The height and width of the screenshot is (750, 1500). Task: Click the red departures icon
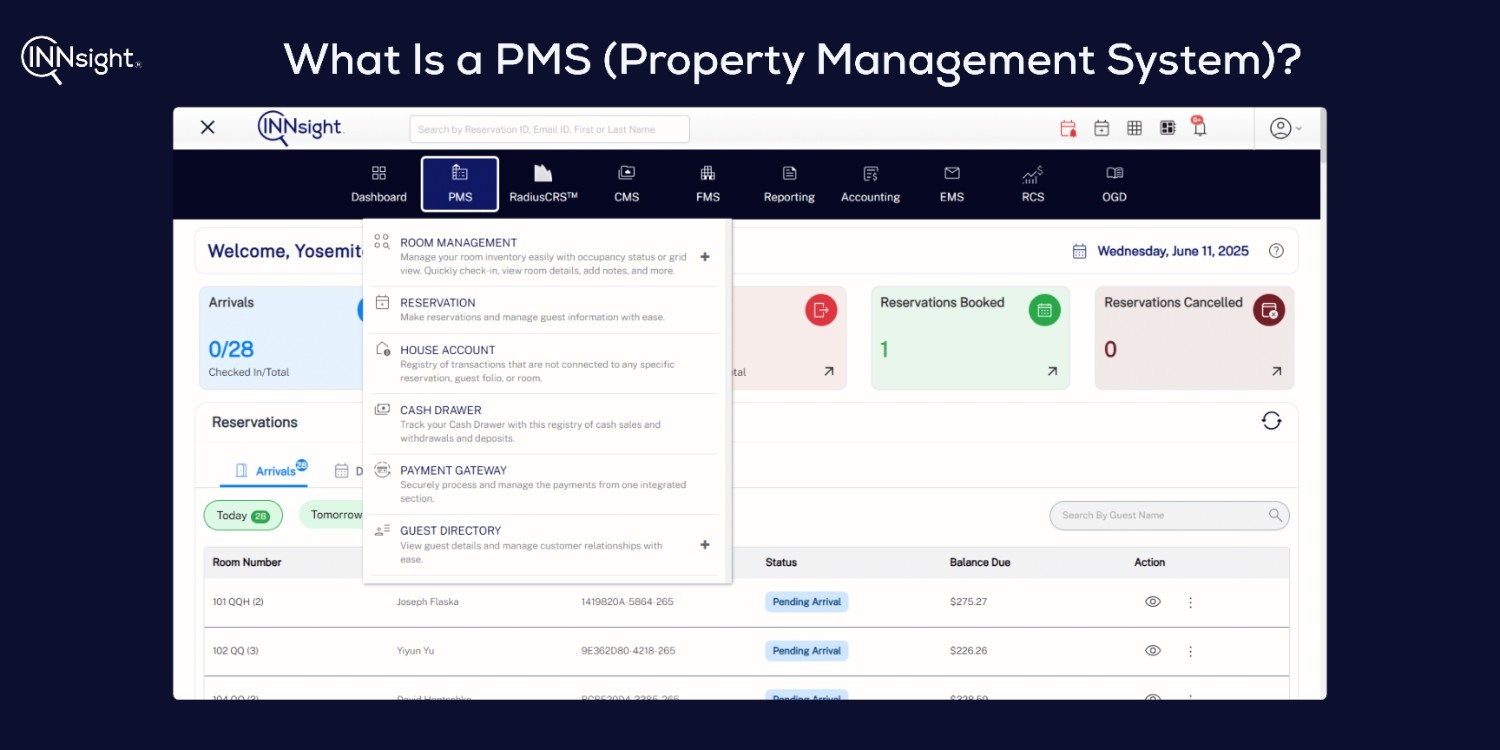(821, 310)
